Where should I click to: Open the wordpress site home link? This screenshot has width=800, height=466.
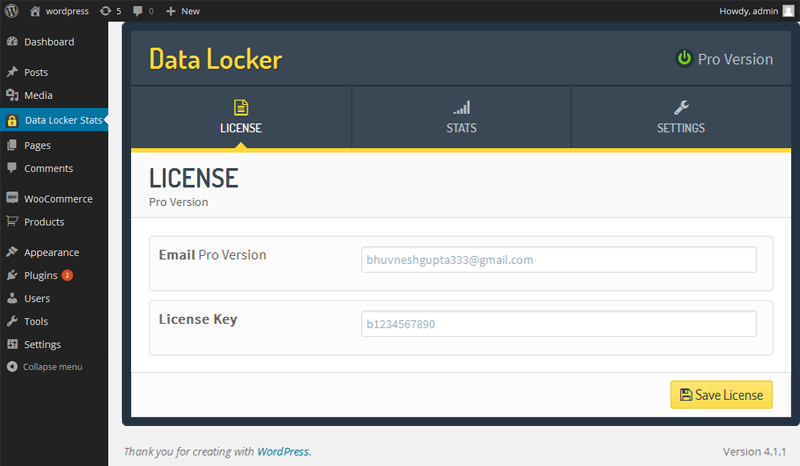pos(59,11)
